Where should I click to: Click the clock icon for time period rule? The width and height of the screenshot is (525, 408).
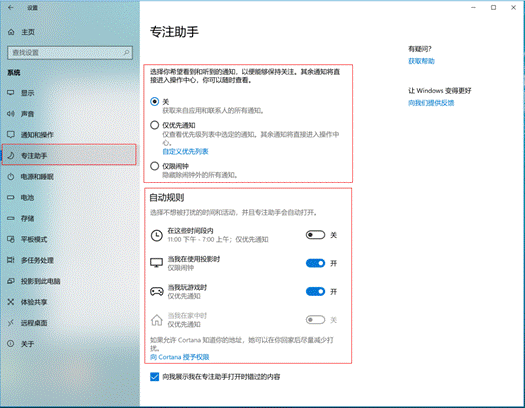156,235
